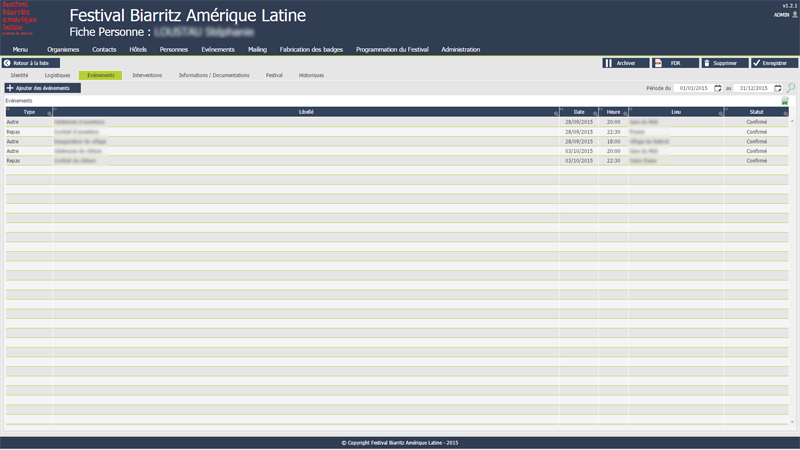Switch to the Logistiques tab
Image resolution: width=800 pixels, height=450 pixels.
[x=57, y=75]
